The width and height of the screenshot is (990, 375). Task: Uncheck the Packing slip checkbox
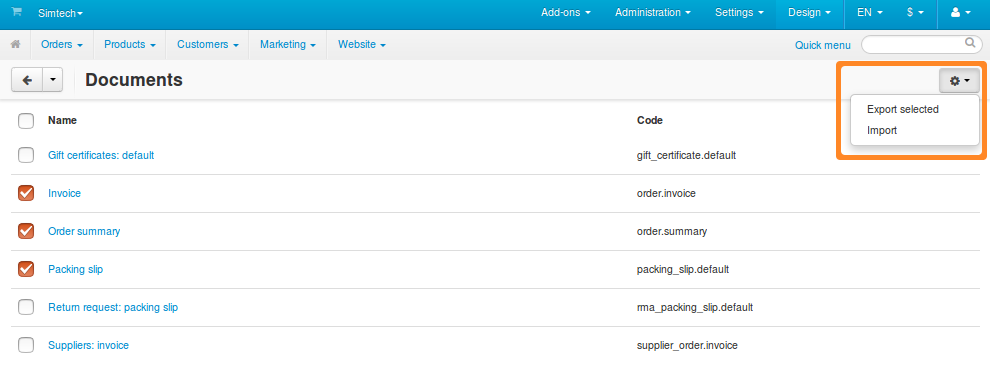[x=26, y=269]
